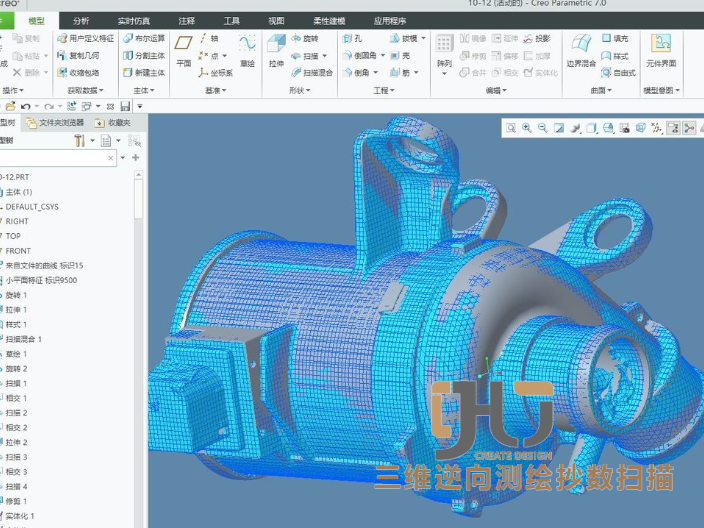Click the Revolve (旋转) tool in ribbon
The height and width of the screenshot is (528, 704).
pyautogui.click(x=305, y=38)
